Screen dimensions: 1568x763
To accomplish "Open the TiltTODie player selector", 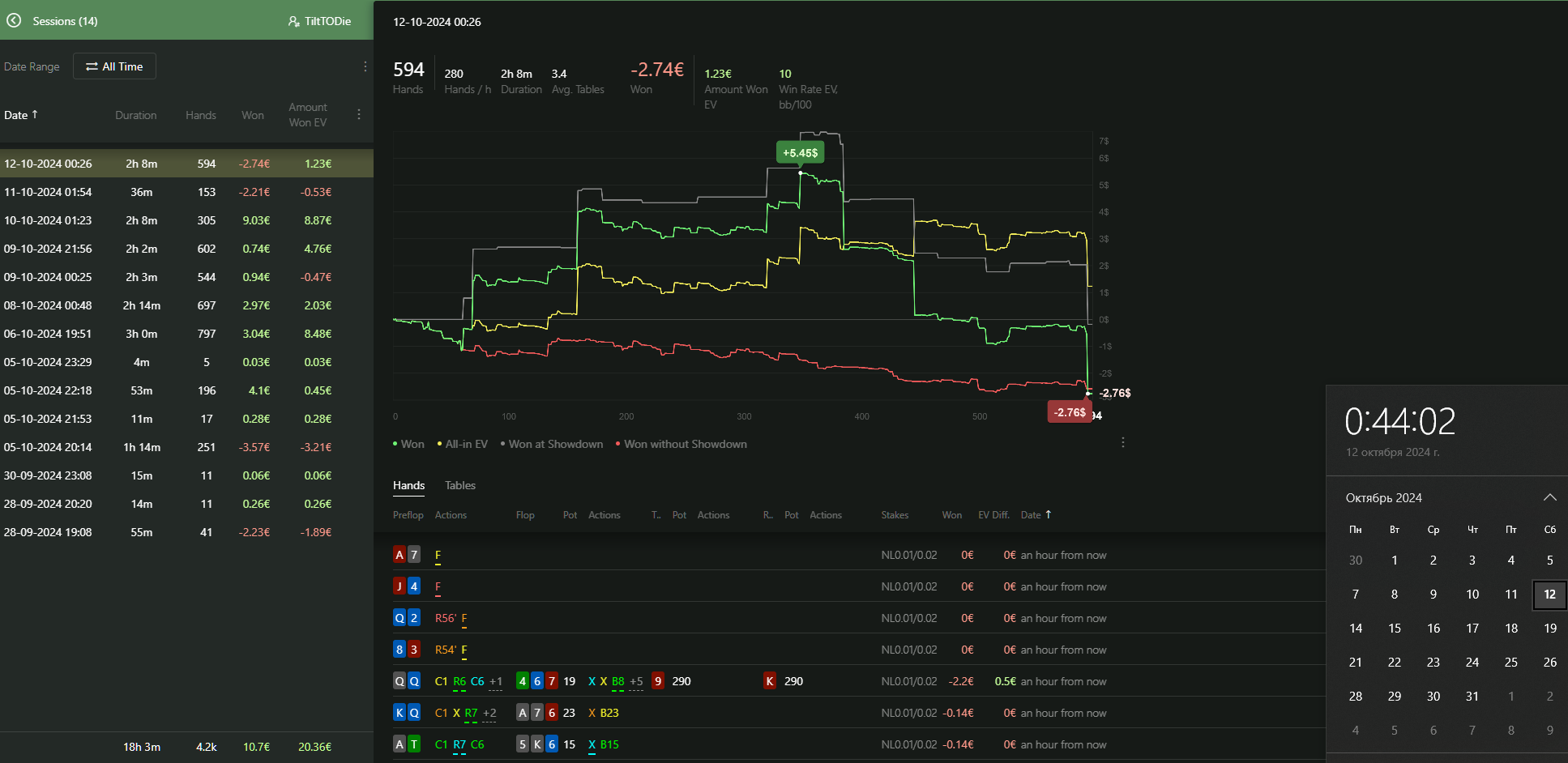I will 320,21.
